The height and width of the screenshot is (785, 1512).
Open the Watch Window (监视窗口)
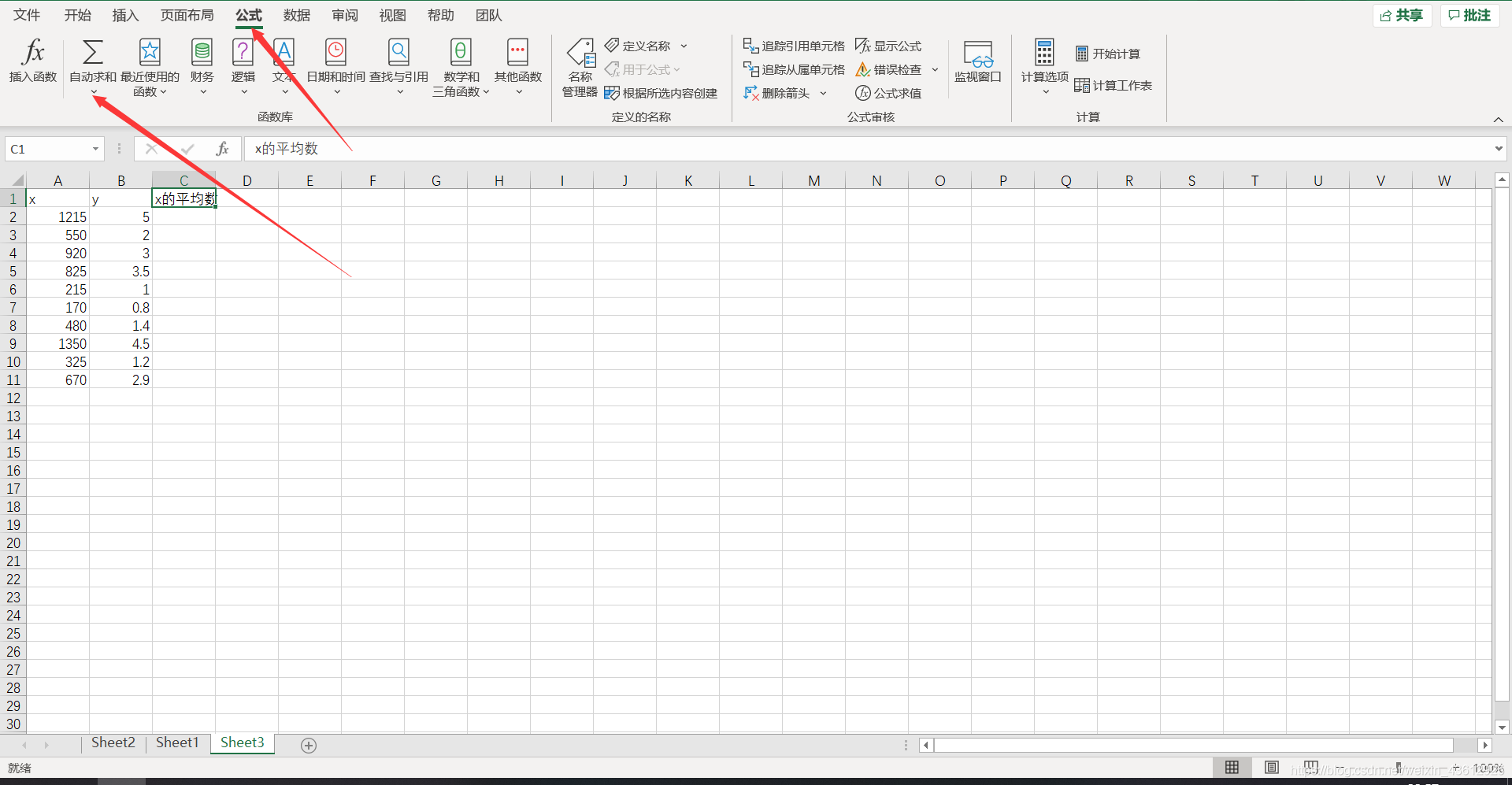(x=978, y=61)
